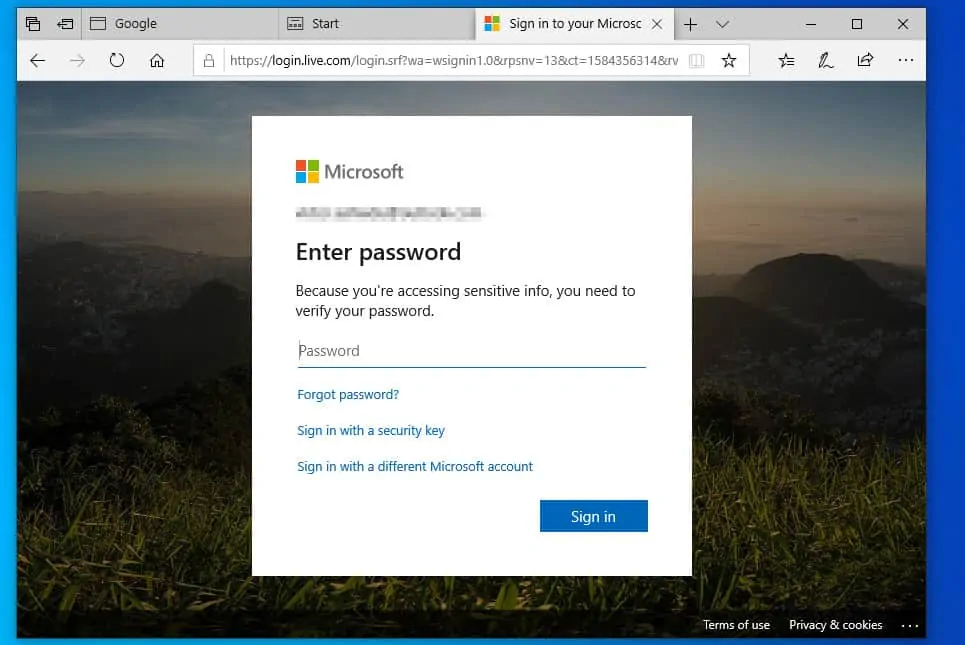Set these tabs aside icon
Viewport: 965px width, 645px height.
(65, 24)
